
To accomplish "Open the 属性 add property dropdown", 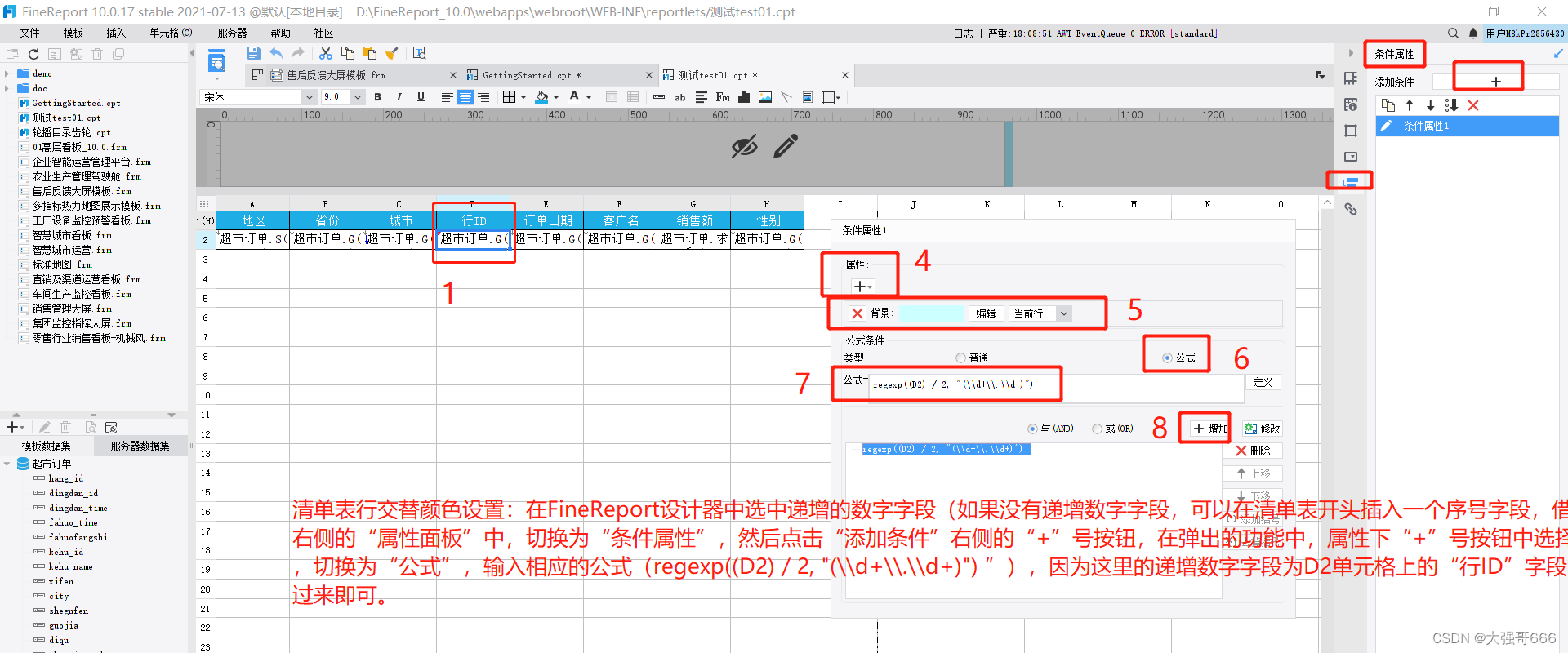I will (862, 287).
